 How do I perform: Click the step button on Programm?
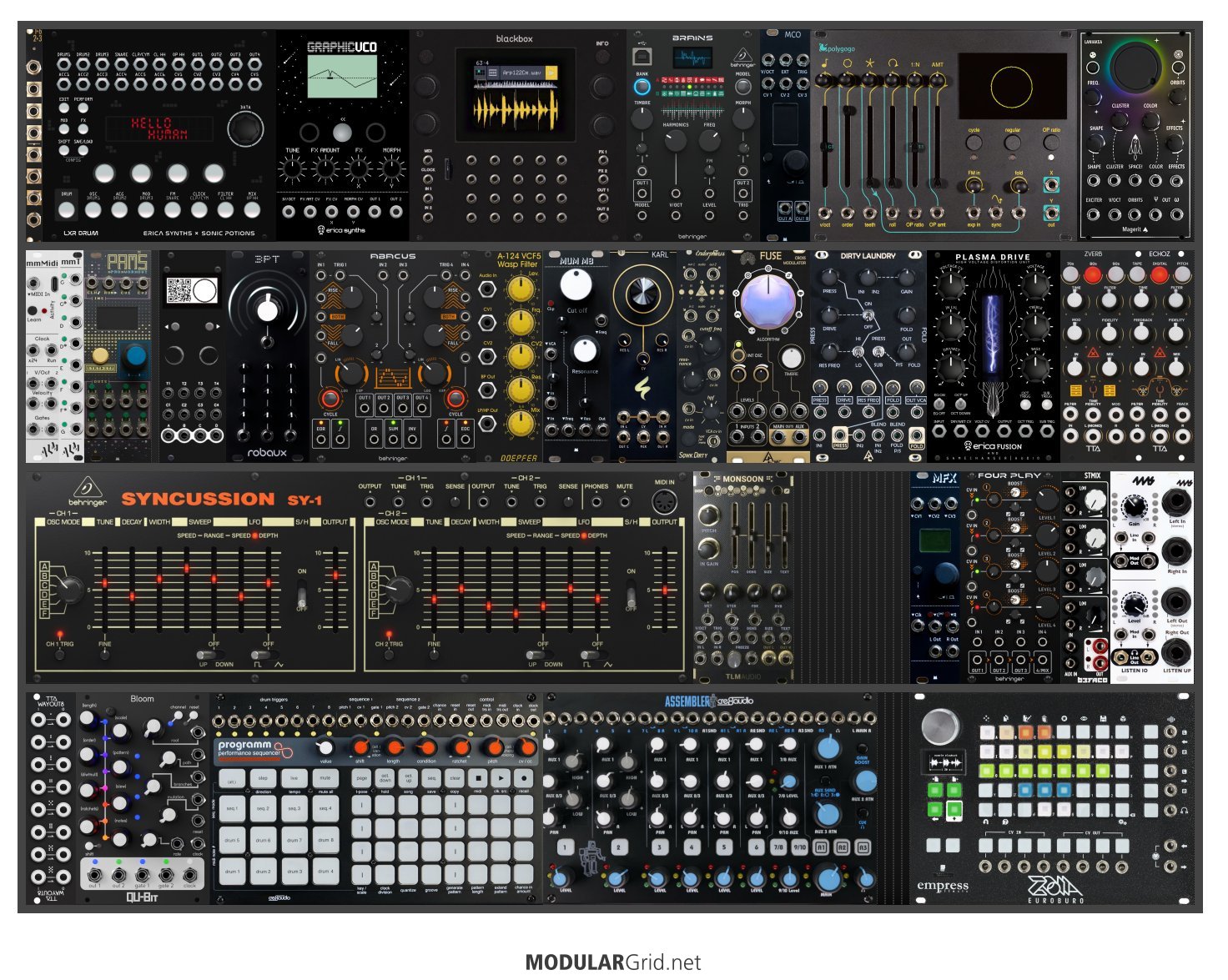(263, 778)
